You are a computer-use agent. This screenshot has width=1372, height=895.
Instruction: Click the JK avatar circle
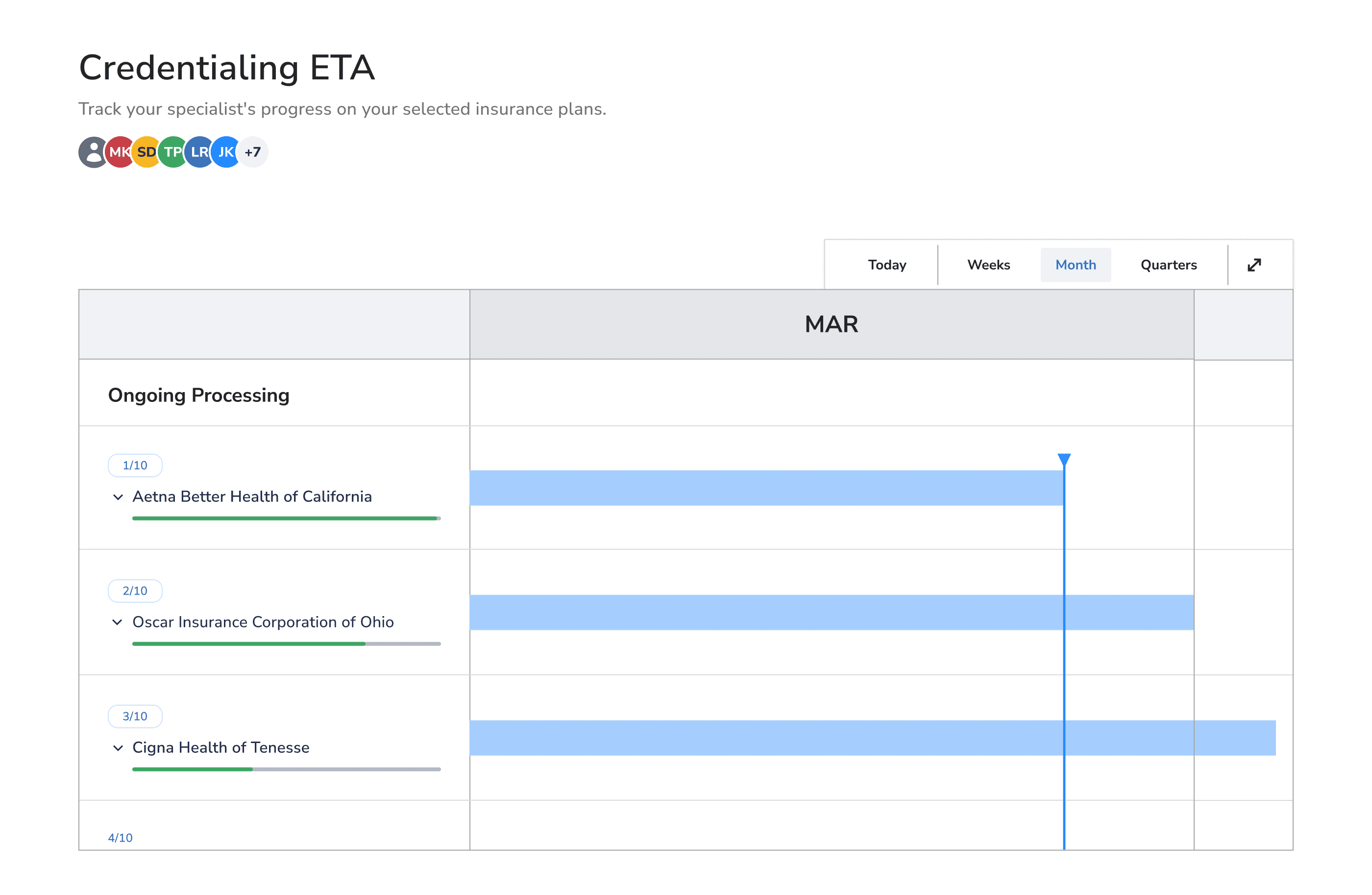point(225,152)
